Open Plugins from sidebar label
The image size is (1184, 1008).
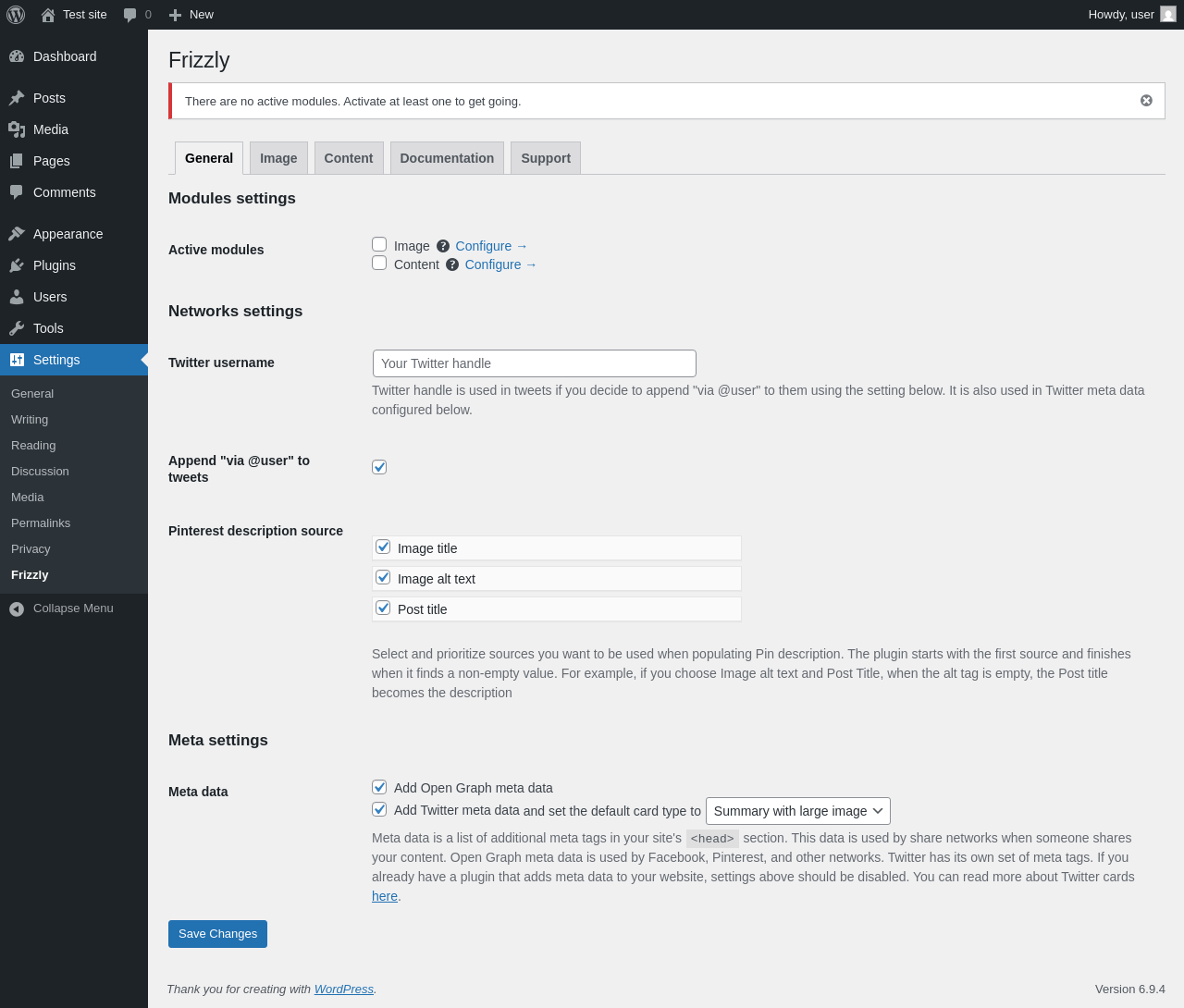point(55,265)
